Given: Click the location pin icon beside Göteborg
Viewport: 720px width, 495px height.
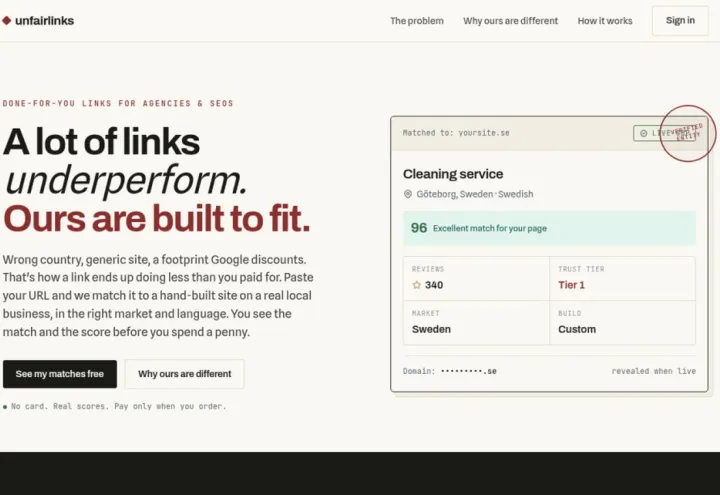Looking at the screenshot, I should point(407,194).
